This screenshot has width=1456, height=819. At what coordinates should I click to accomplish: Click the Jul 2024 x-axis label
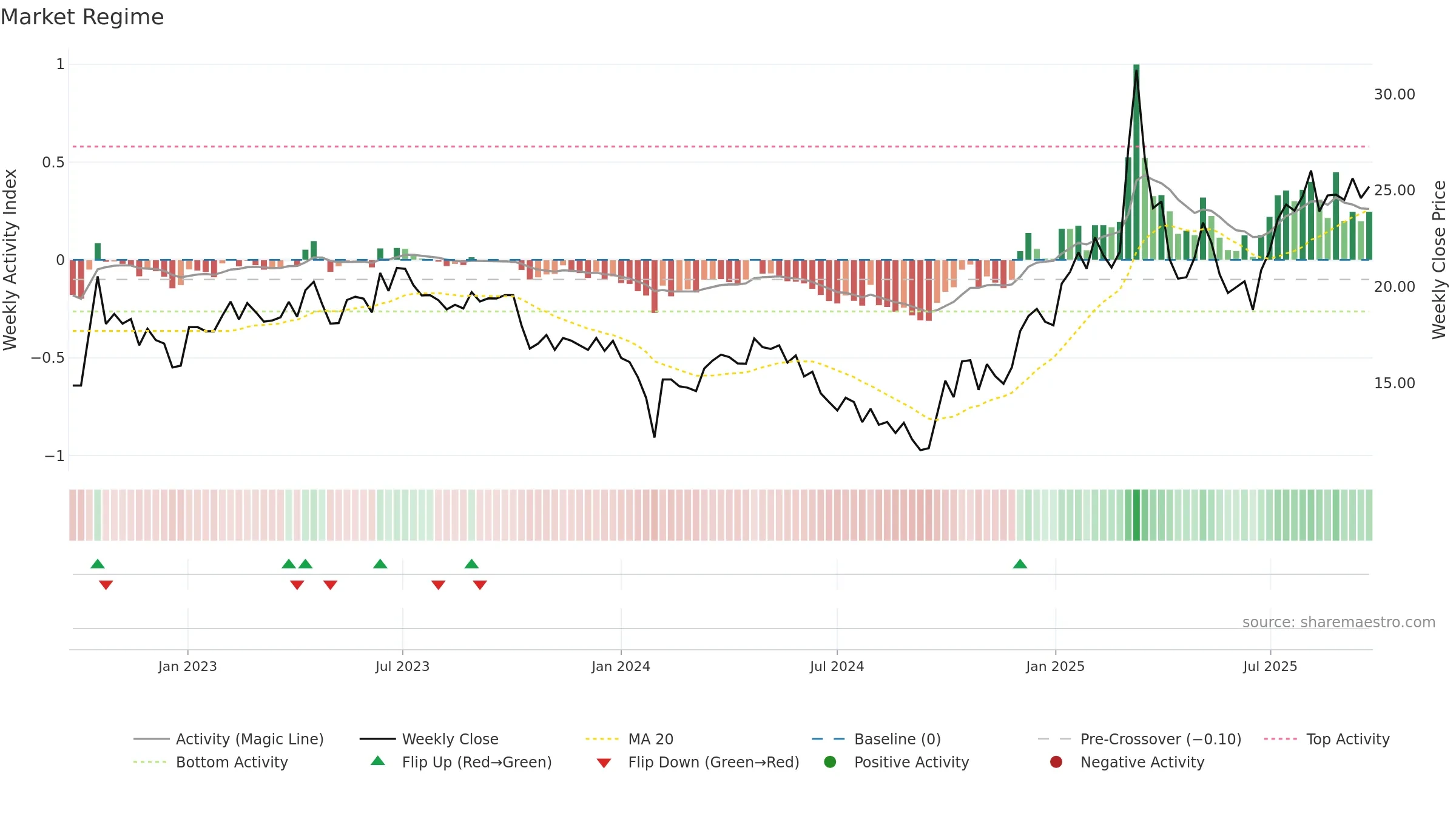click(837, 666)
